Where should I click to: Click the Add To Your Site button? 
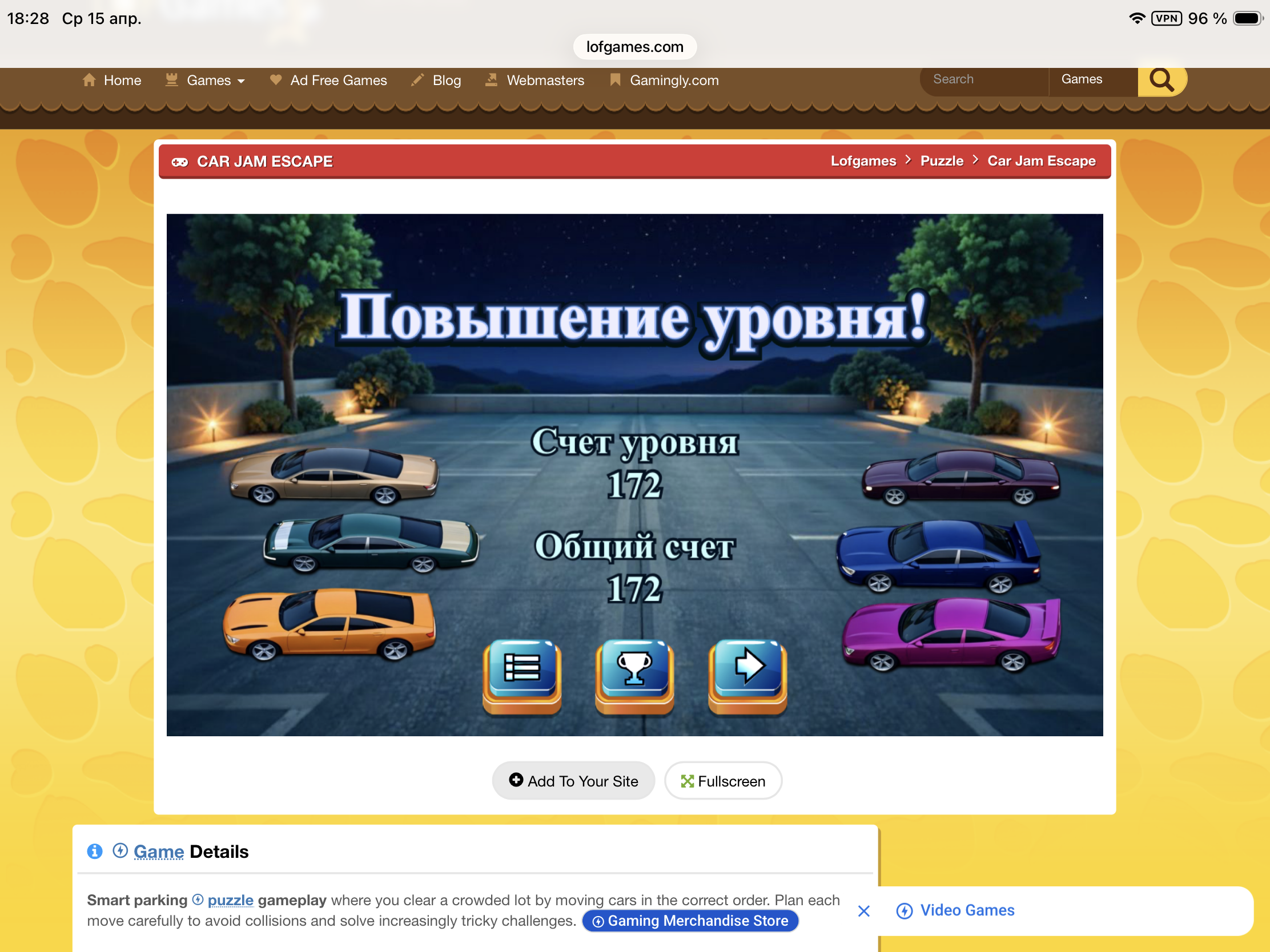pyautogui.click(x=573, y=780)
